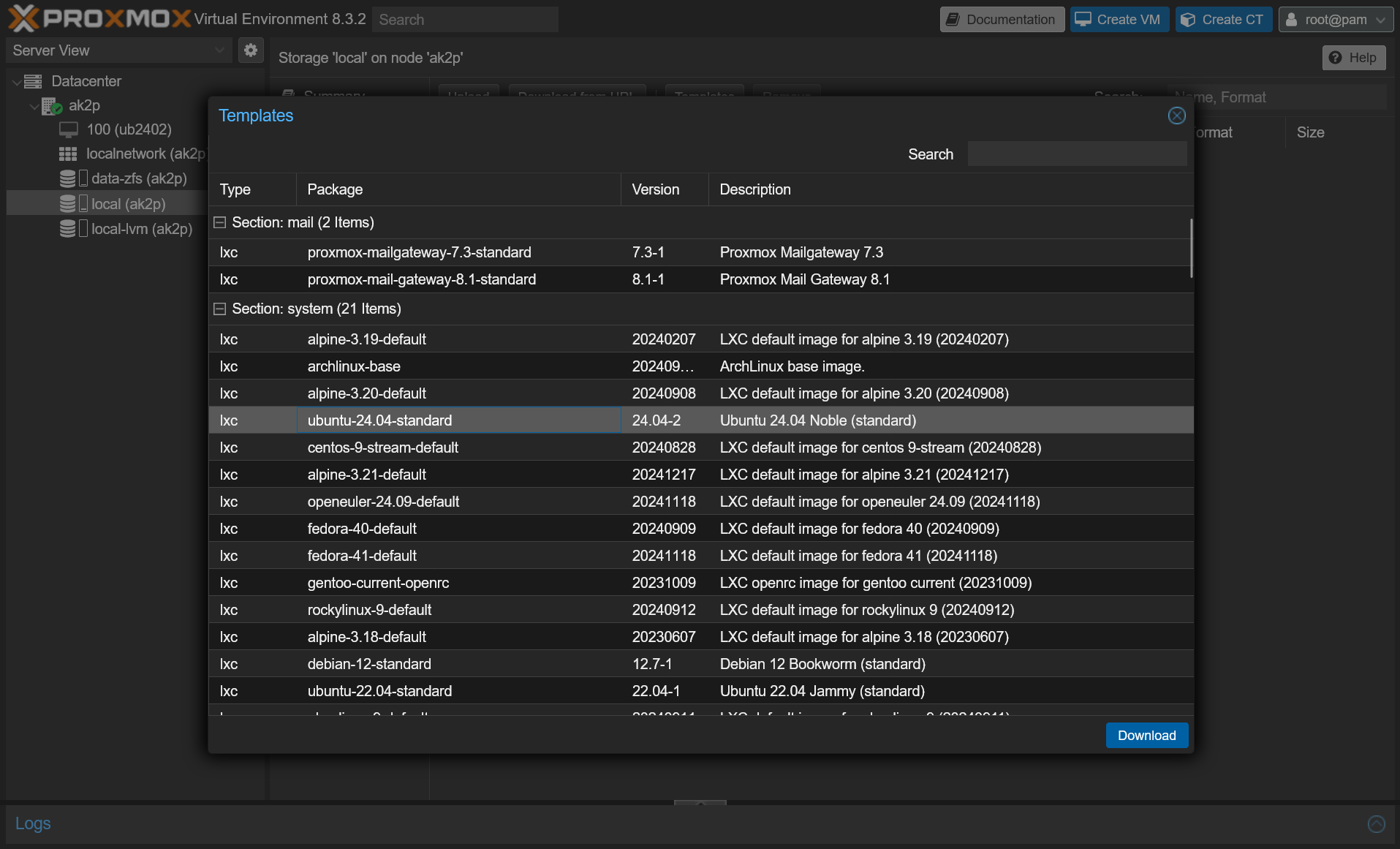Select alpine-3.19-default template
This screenshot has height=849, width=1400.
coord(701,339)
